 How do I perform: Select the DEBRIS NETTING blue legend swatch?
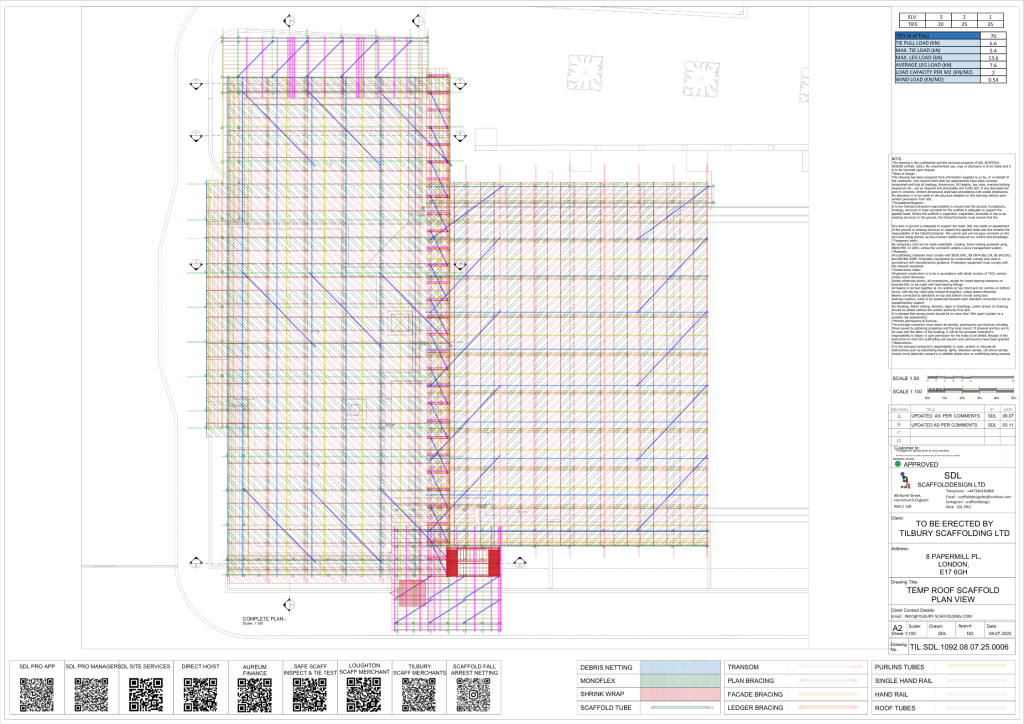(680, 667)
